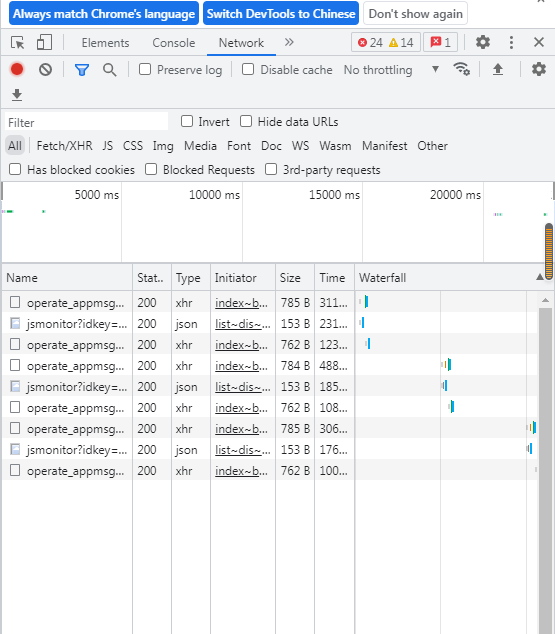
Task: Open the first index~b initiator link
Action: tap(241, 303)
